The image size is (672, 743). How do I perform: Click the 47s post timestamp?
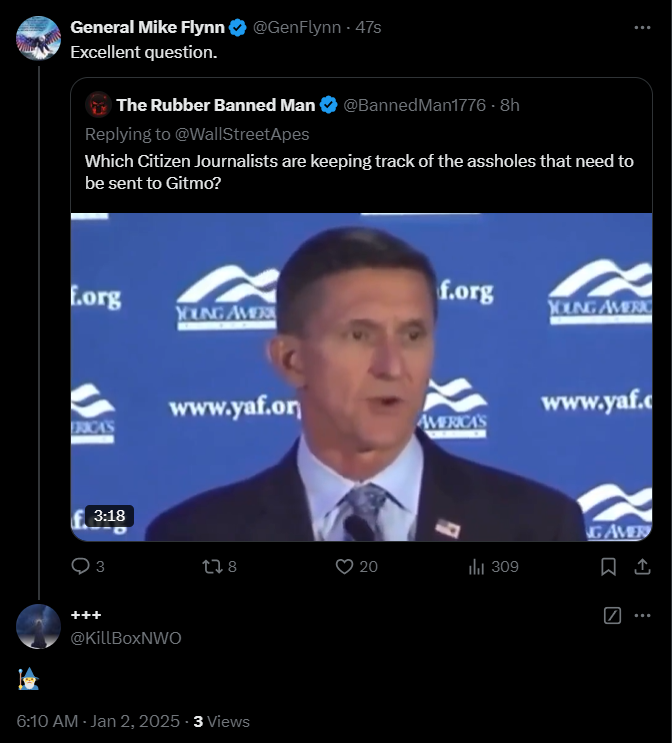click(368, 27)
